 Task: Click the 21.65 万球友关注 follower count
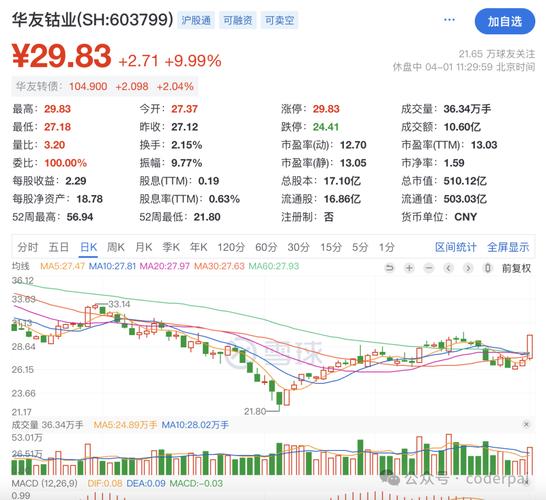click(x=497, y=54)
